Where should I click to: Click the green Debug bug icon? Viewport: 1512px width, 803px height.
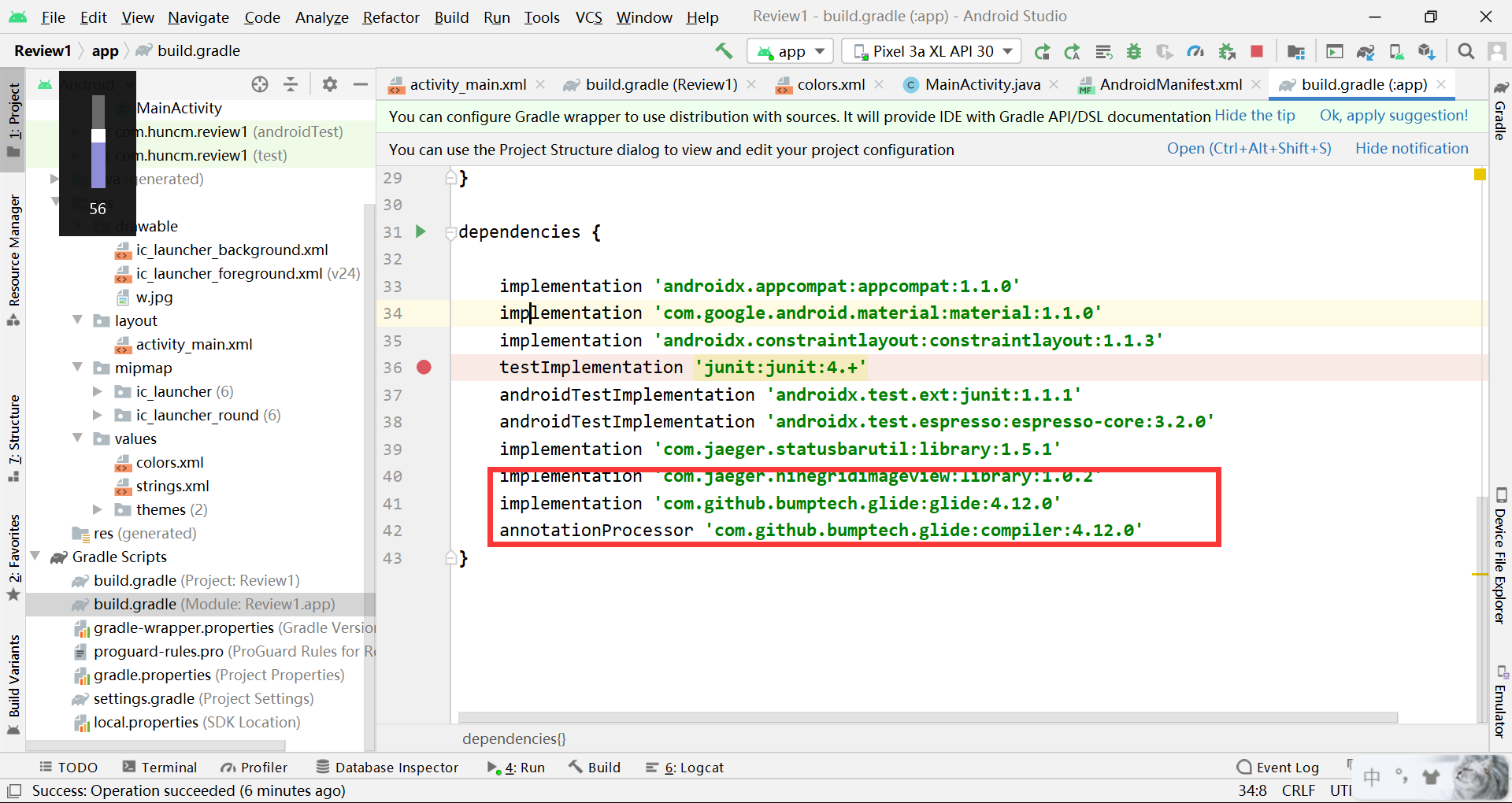pos(1134,52)
